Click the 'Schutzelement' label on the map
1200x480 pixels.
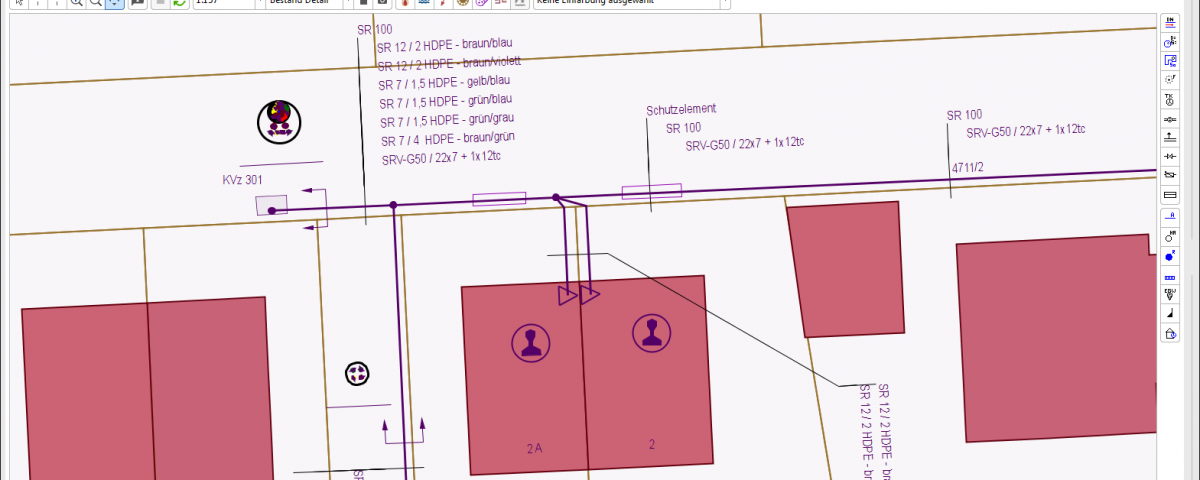[681, 109]
